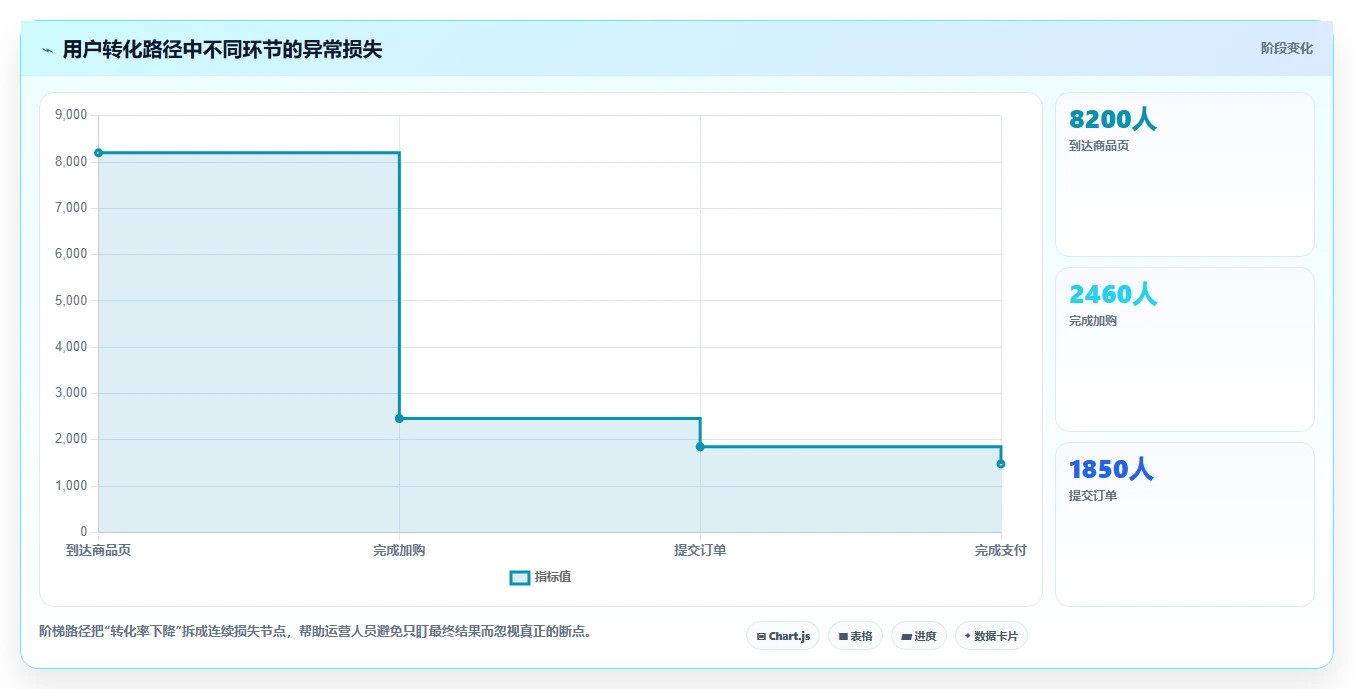Click the 提交订单 card label
The width and height of the screenshot is (1354, 689).
1093,496
